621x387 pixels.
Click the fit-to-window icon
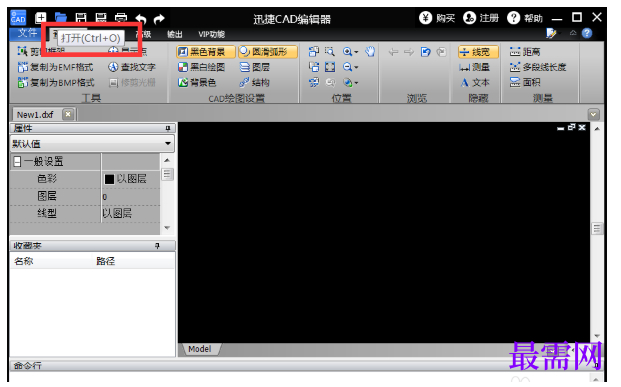click(x=330, y=67)
